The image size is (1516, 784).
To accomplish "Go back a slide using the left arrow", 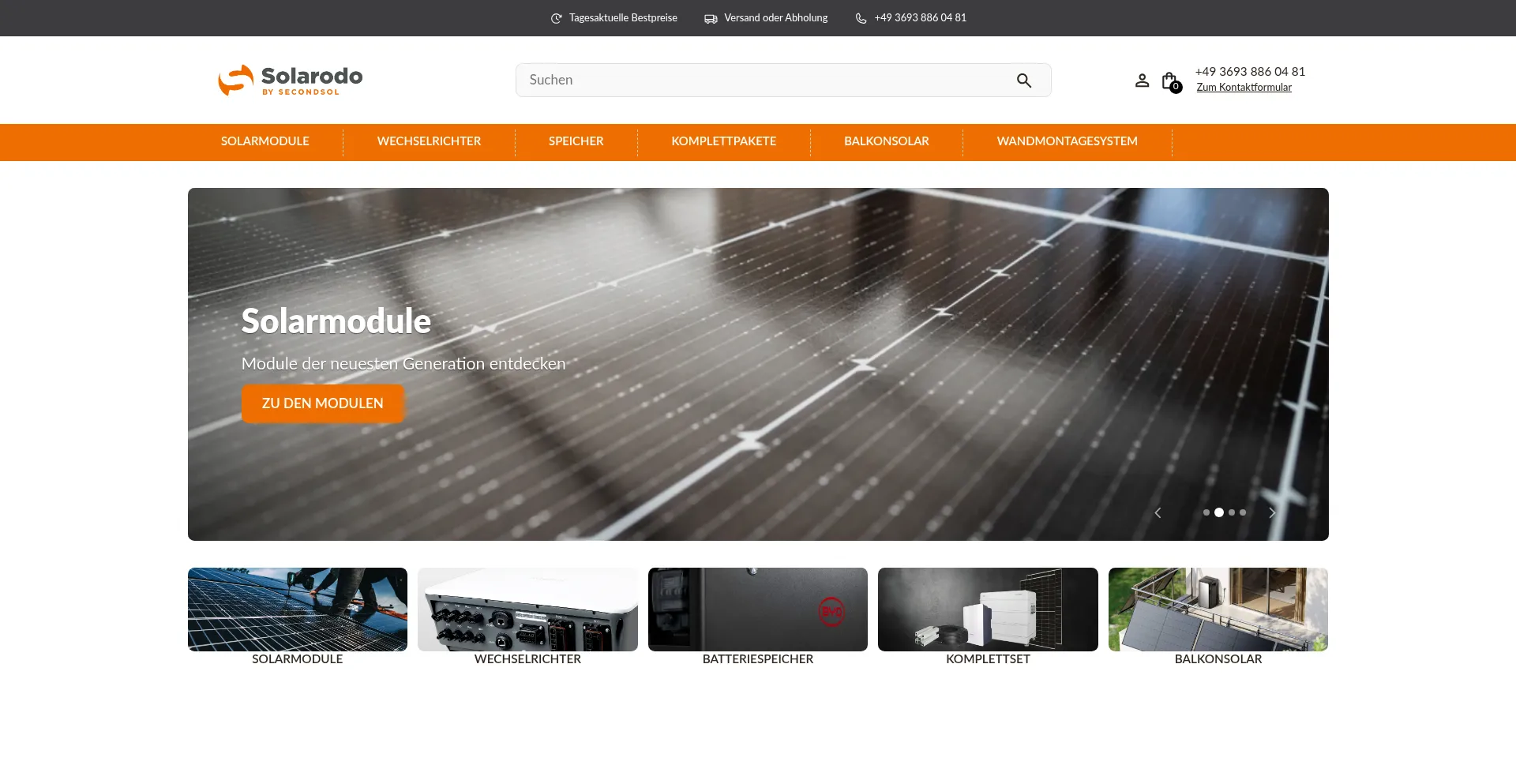I will point(1158,512).
